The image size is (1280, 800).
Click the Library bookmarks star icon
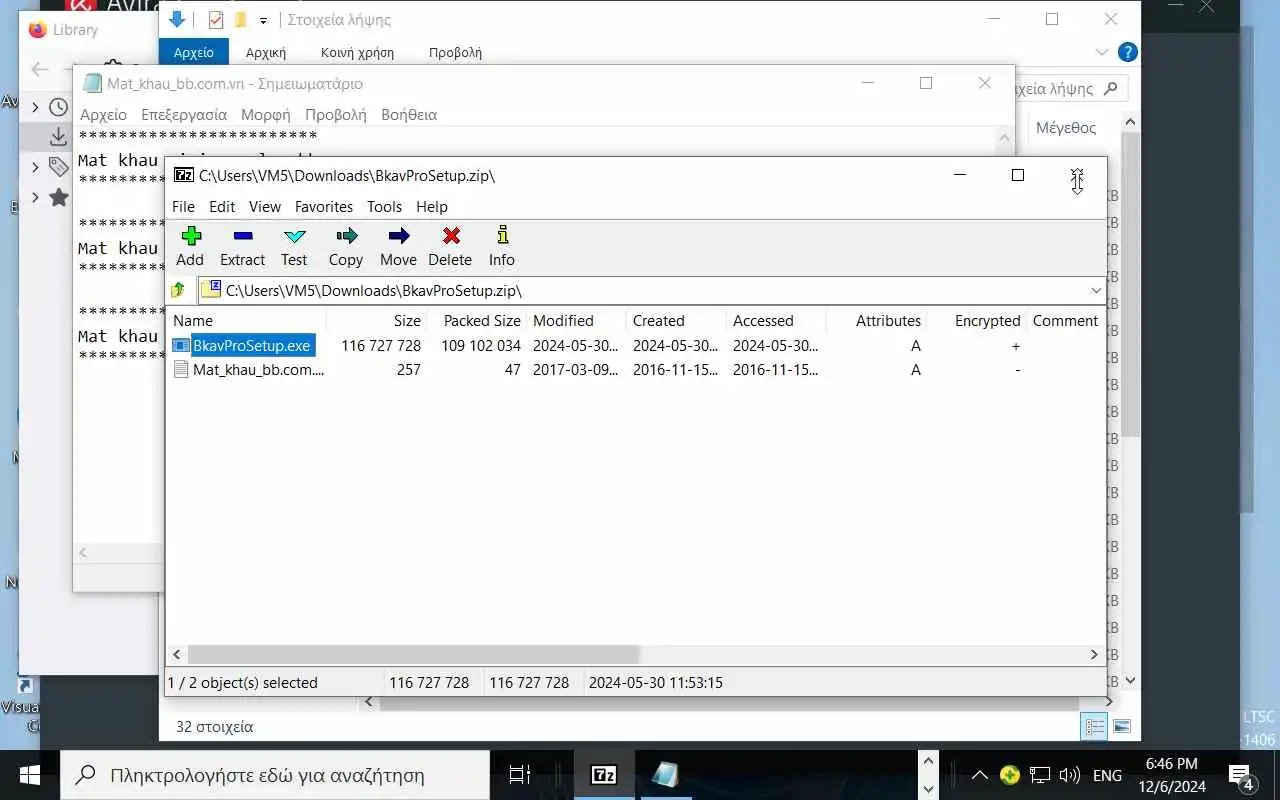[59, 197]
